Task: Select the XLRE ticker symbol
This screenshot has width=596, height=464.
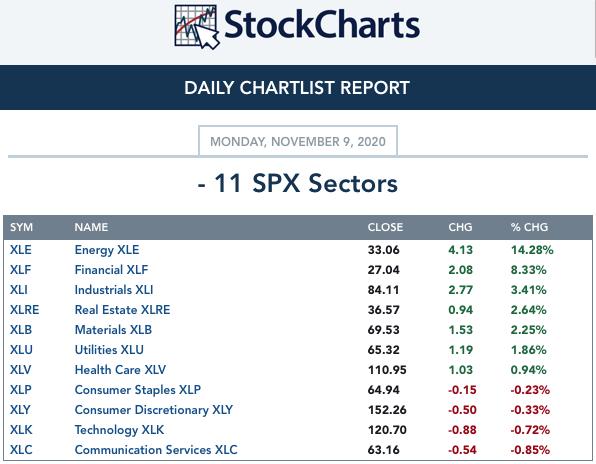Action: [x=24, y=310]
